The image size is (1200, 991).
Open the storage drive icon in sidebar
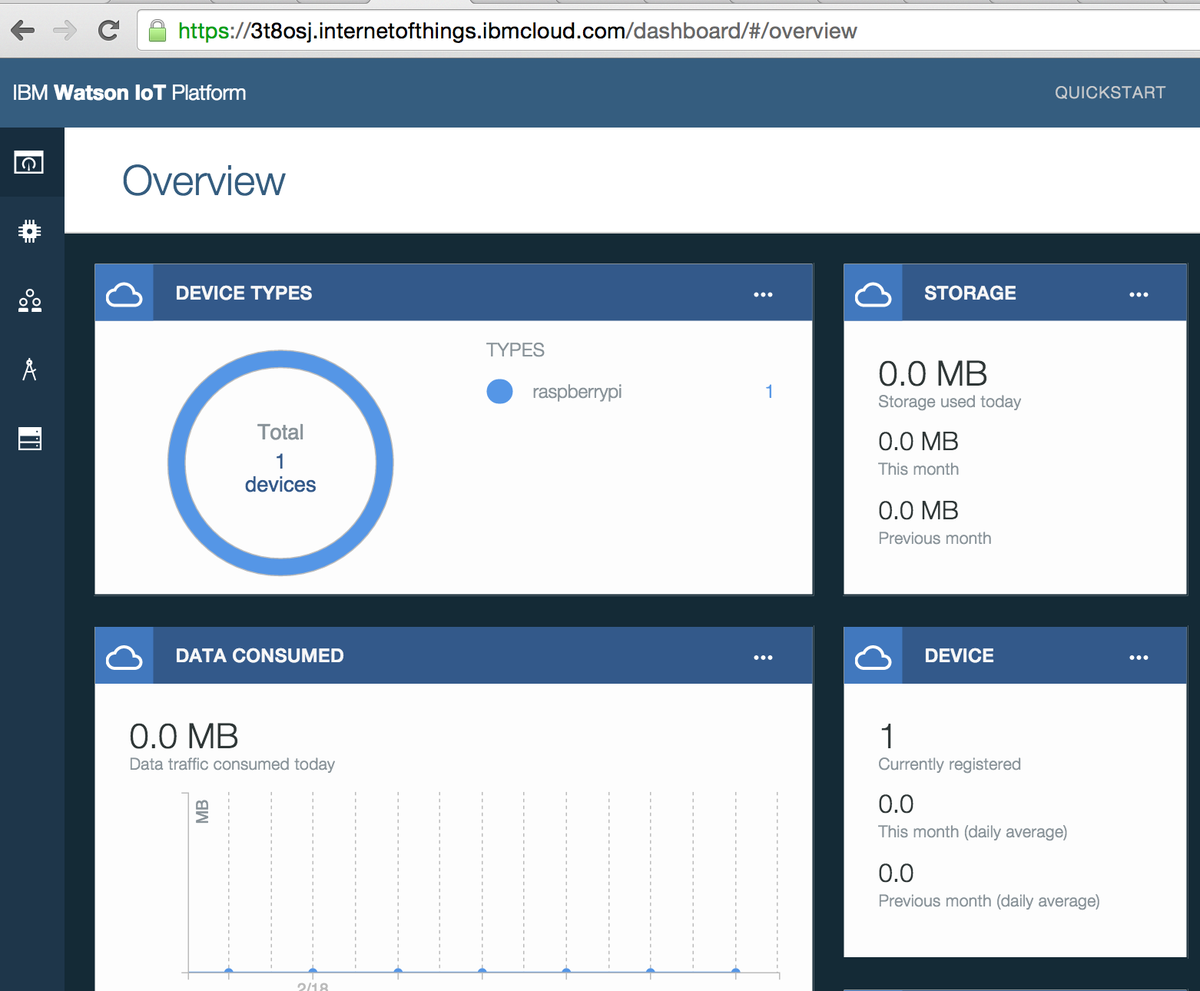tap(30, 438)
